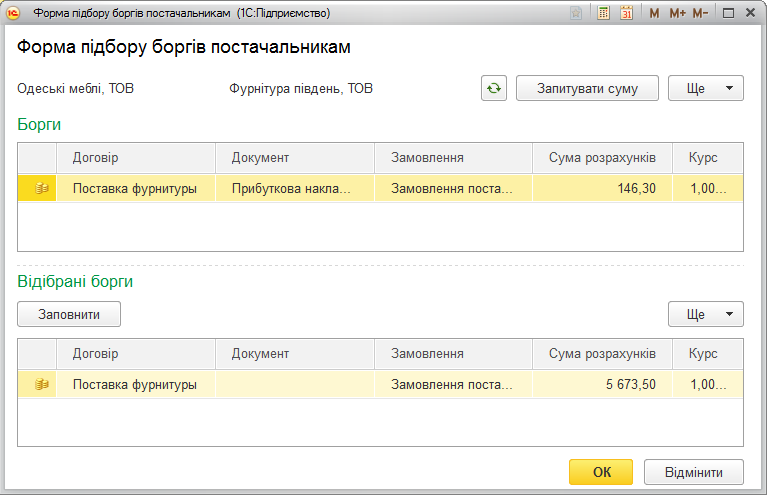Select Курс 1,00 cell in Борги row
767x495 pixels.
point(708,188)
